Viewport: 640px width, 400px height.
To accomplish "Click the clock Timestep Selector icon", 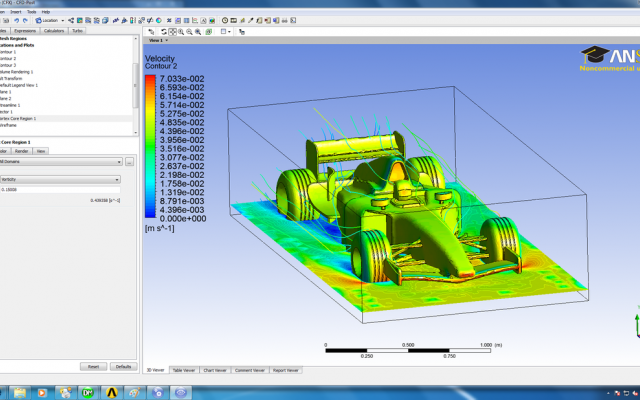I will pos(224,20).
